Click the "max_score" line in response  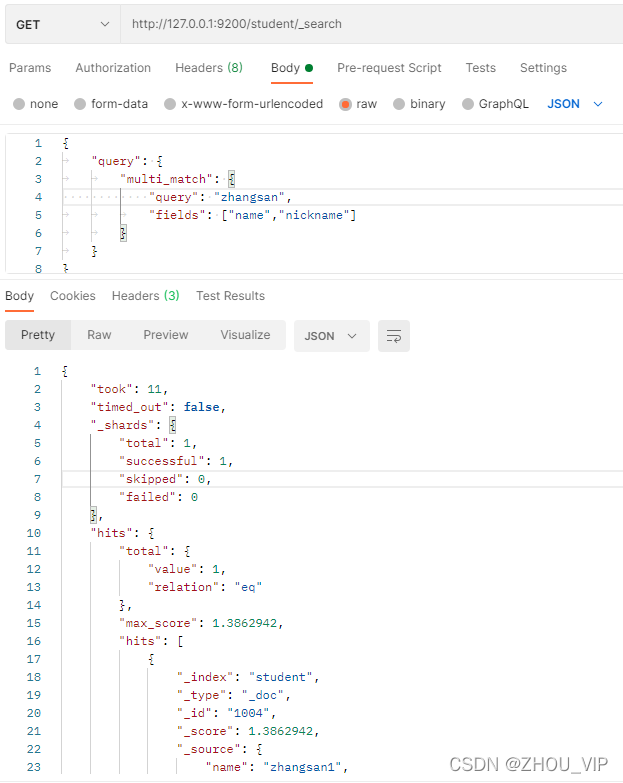pos(202,623)
